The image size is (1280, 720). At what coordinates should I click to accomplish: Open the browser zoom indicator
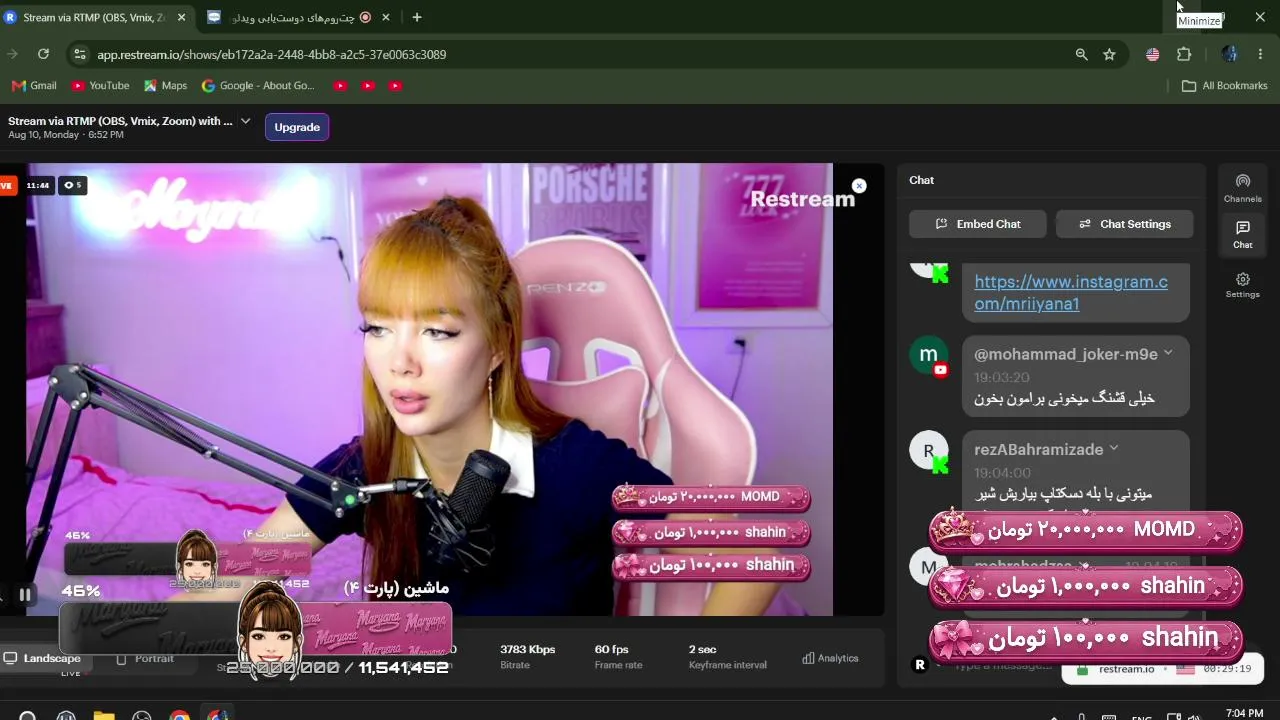[1081, 55]
